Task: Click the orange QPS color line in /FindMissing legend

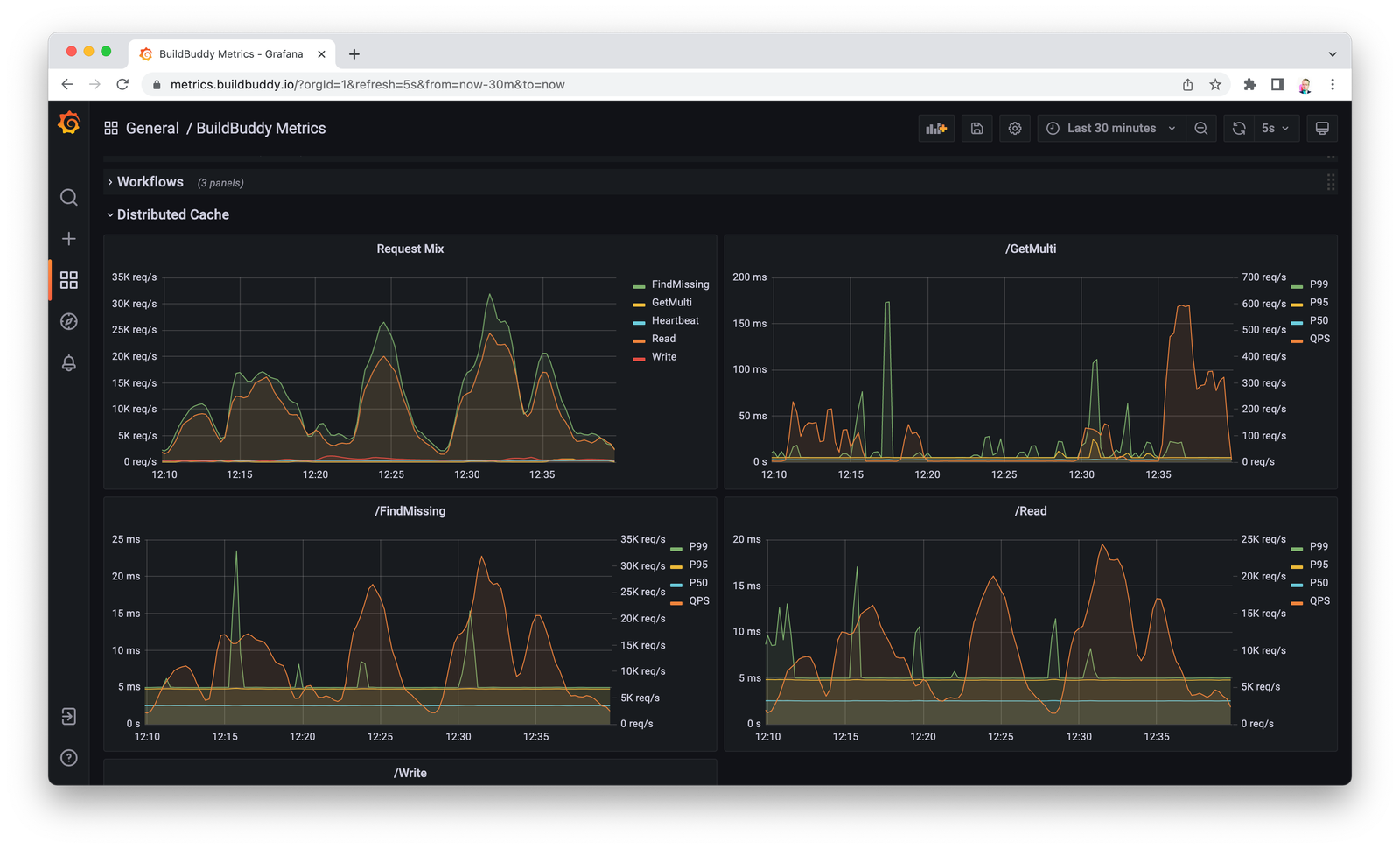Action: point(676,603)
